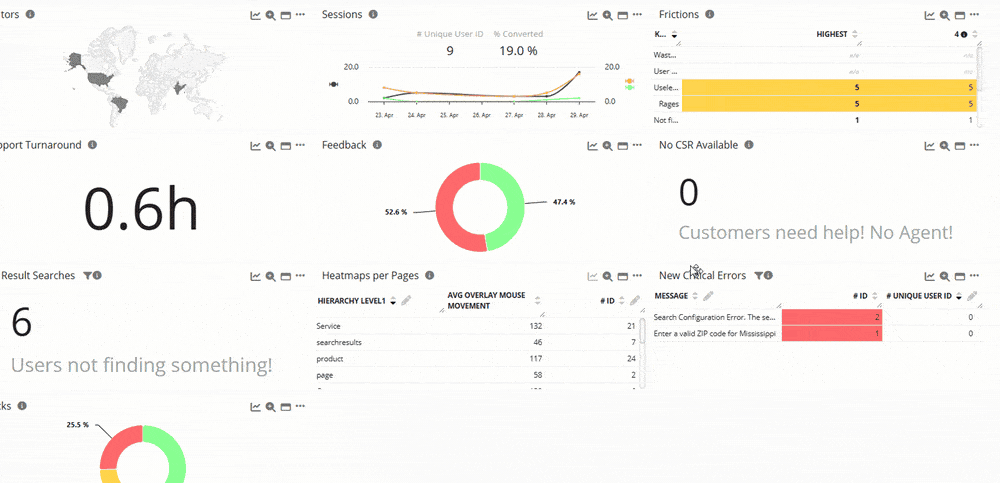
Task: Click 'Customers need help! No Agent!' text
Action: coord(816,233)
